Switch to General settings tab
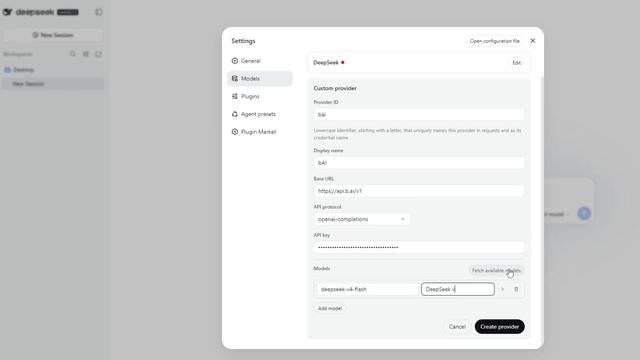This screenshot has height=360, width=640. point(260,61)
